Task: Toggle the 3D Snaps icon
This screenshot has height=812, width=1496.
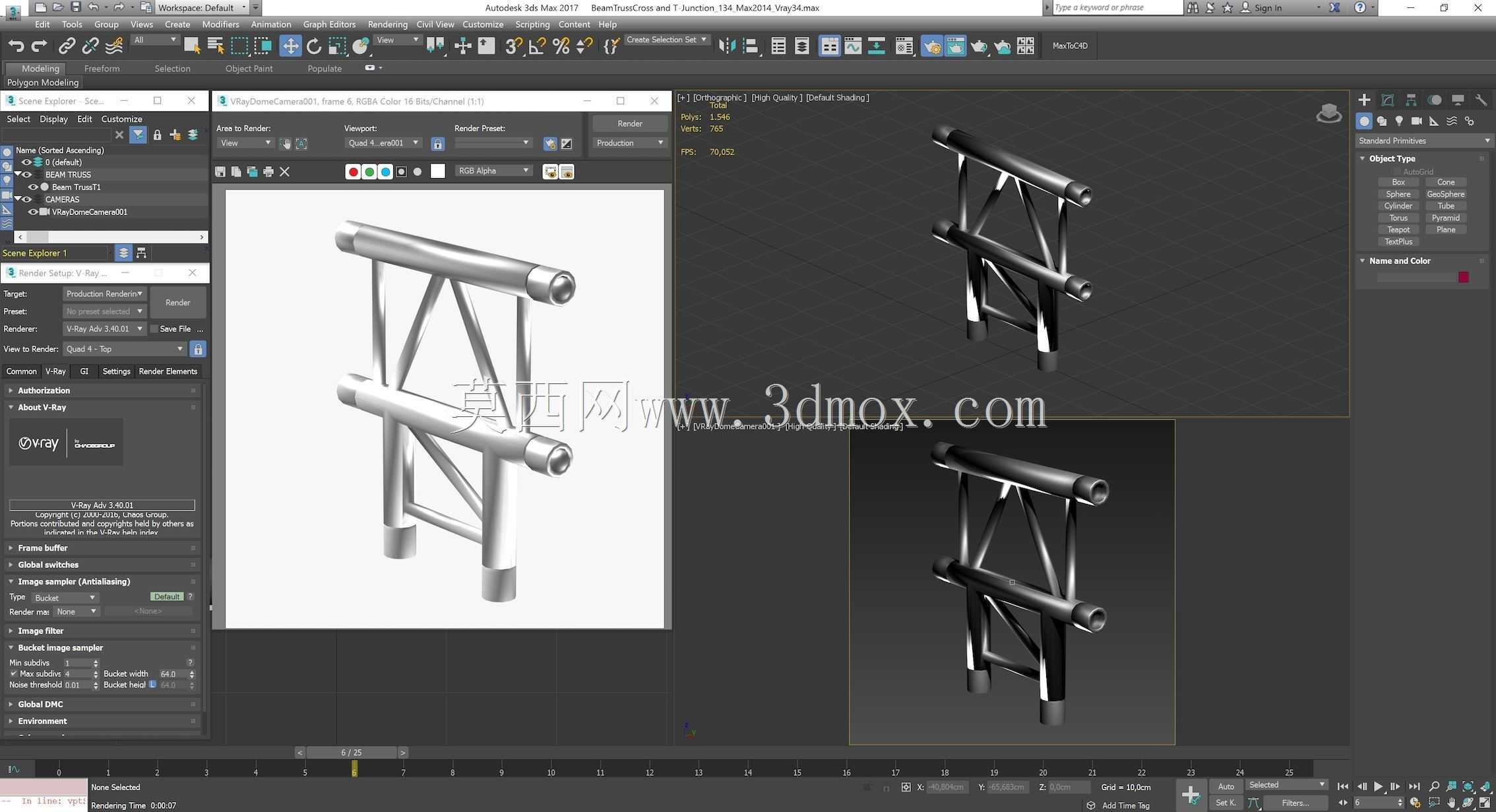Action: 514,46
